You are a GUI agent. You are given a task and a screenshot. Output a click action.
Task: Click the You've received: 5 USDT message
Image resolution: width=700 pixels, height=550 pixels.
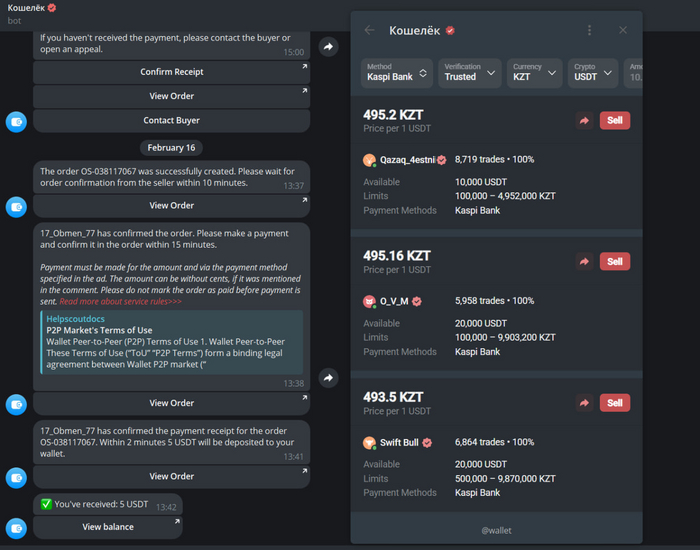108,504
